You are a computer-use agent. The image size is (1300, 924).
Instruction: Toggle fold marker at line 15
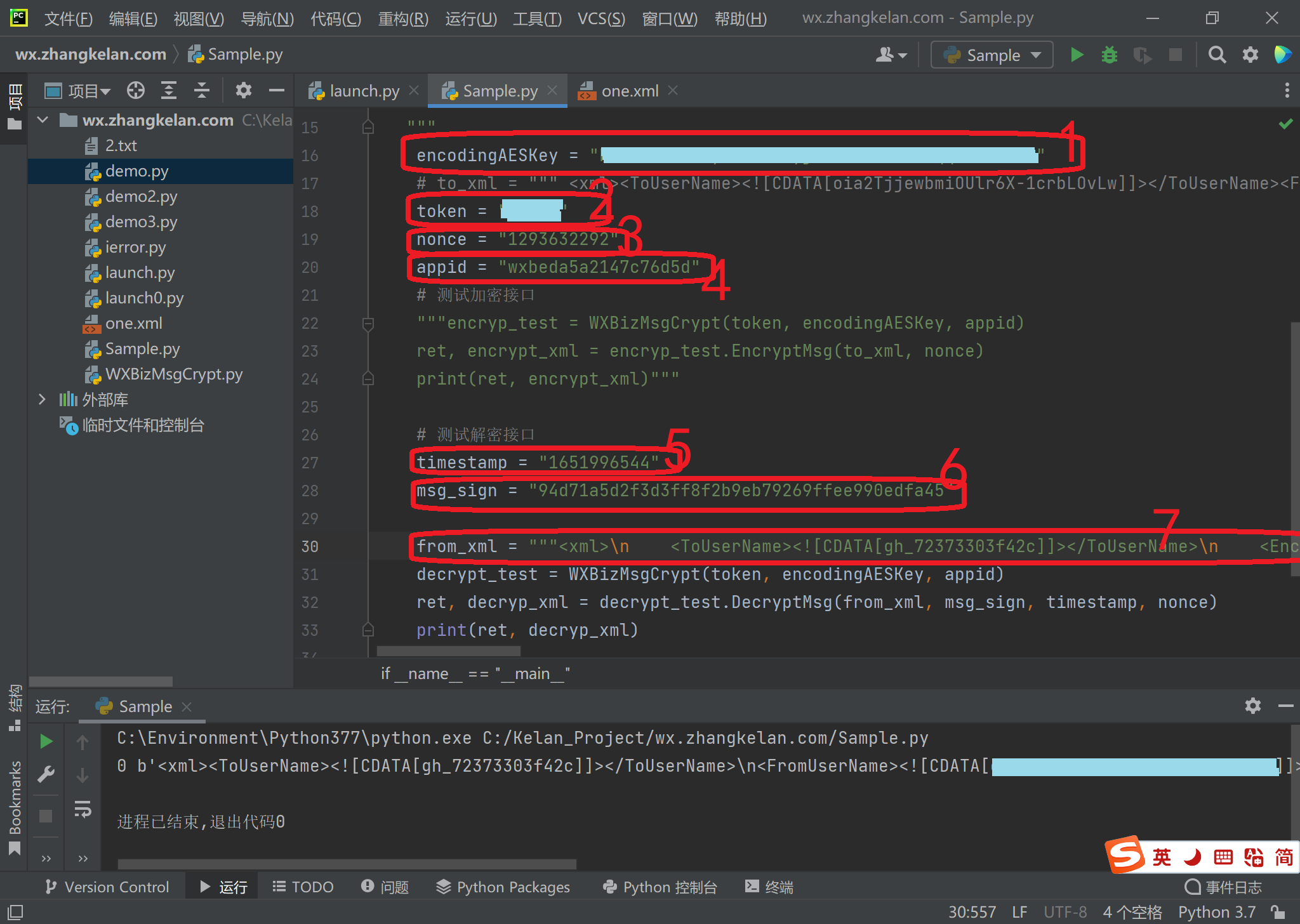pyautogui.click(x=368, y=128)
